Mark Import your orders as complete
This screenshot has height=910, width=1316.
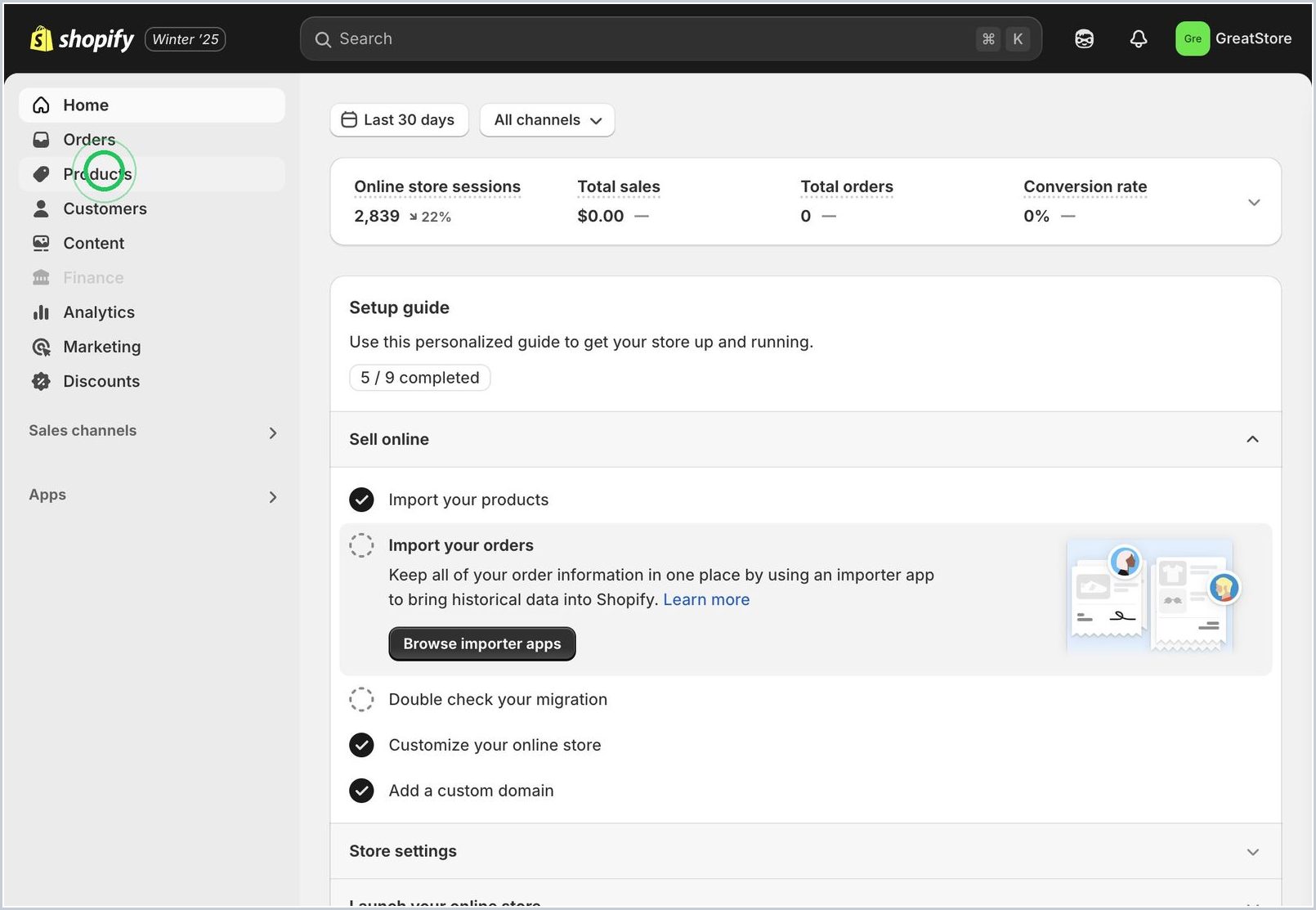tap(361, 545)
